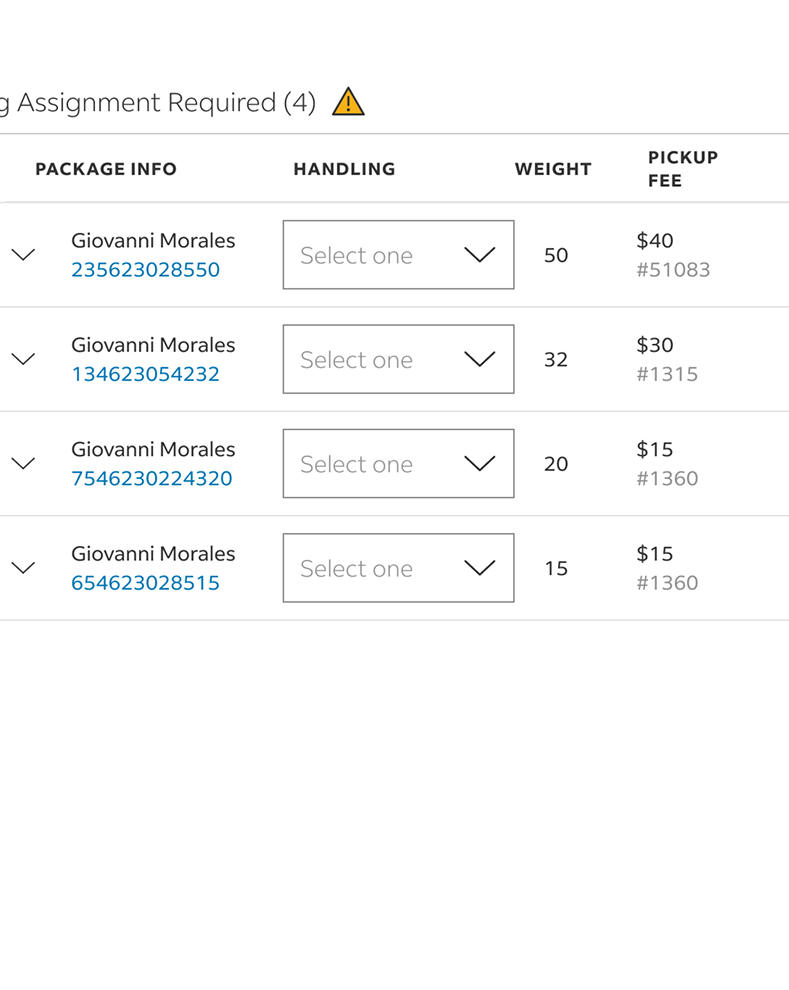This screenshot has width=789, height=990.
Task: Open tracking number 134623054232 link
Action: (x=145, y=374)
